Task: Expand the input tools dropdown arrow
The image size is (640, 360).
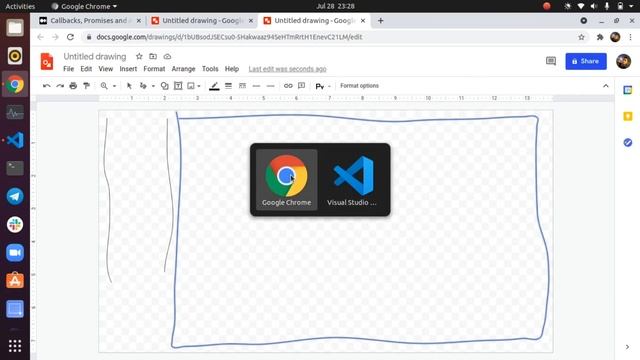Action: [329, 86]
